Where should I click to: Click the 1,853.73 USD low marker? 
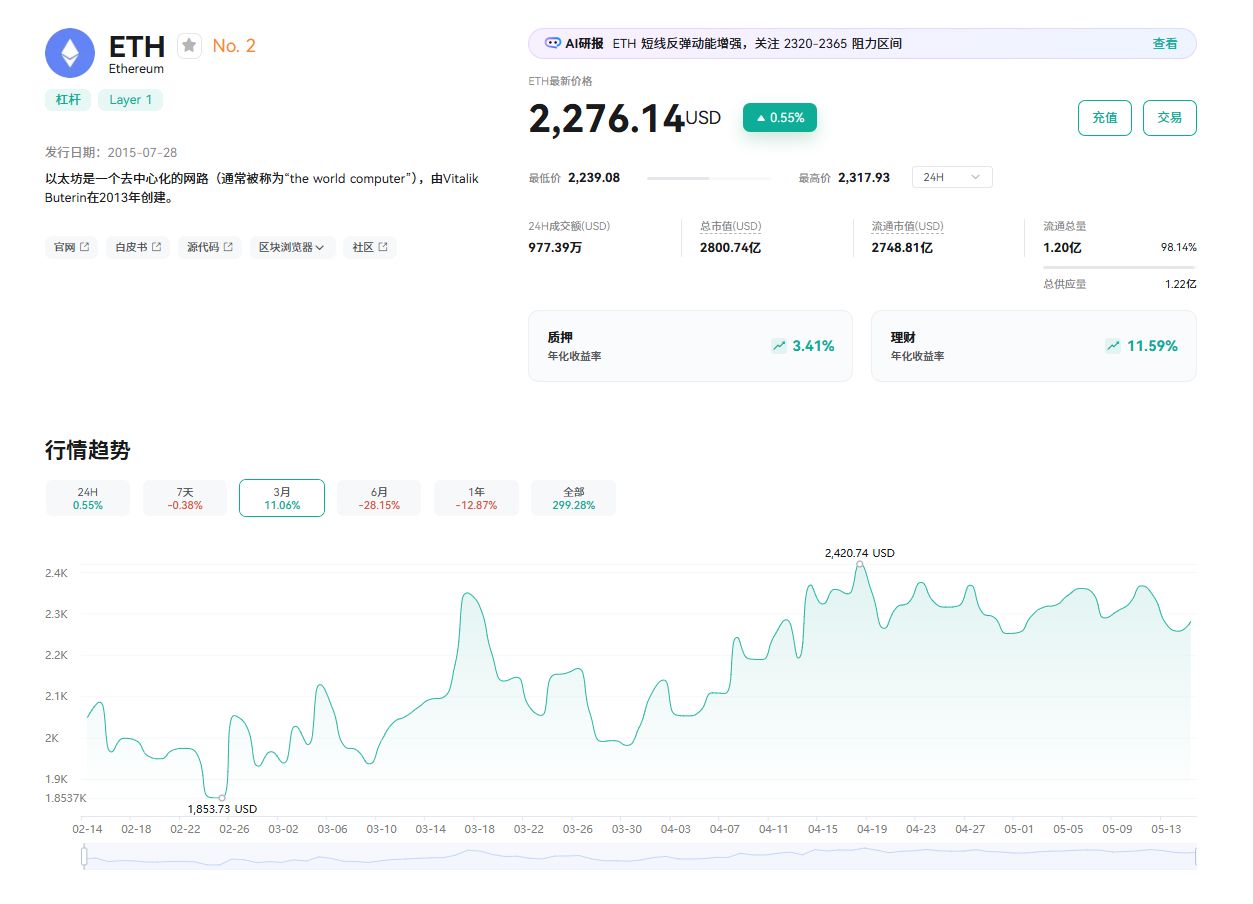[x=222, y=797]
